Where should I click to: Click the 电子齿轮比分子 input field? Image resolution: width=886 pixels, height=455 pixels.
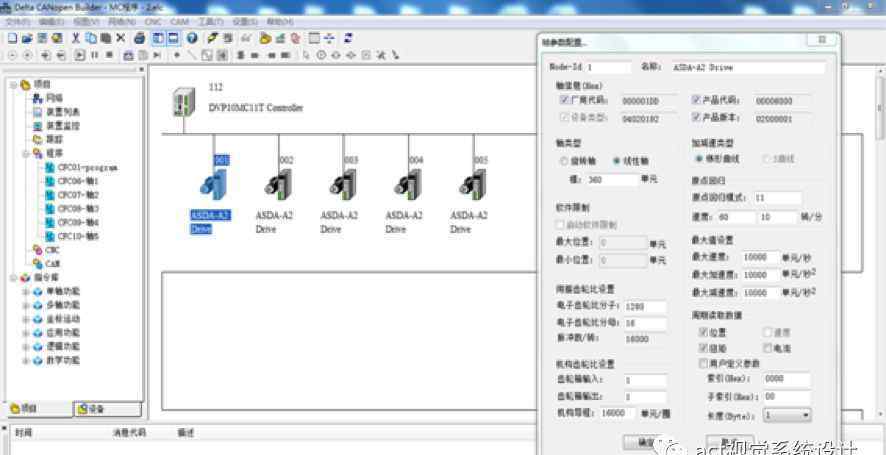point(644,307)
